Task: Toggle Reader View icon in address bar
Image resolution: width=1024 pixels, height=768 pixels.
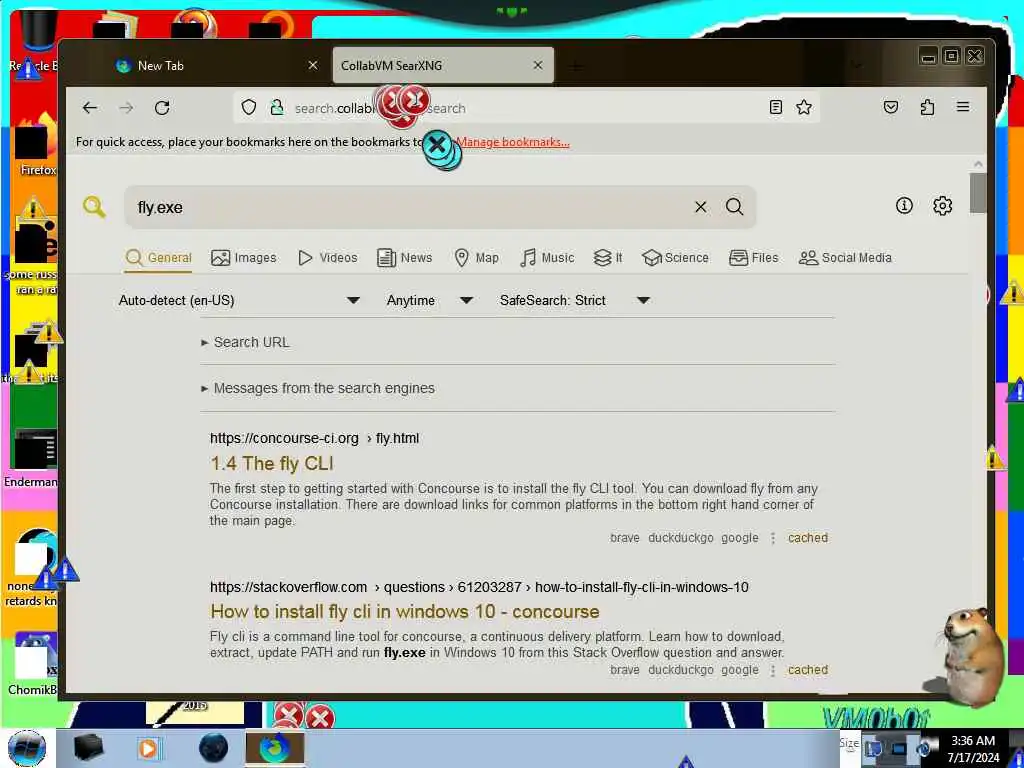Action: coord(775,107)
